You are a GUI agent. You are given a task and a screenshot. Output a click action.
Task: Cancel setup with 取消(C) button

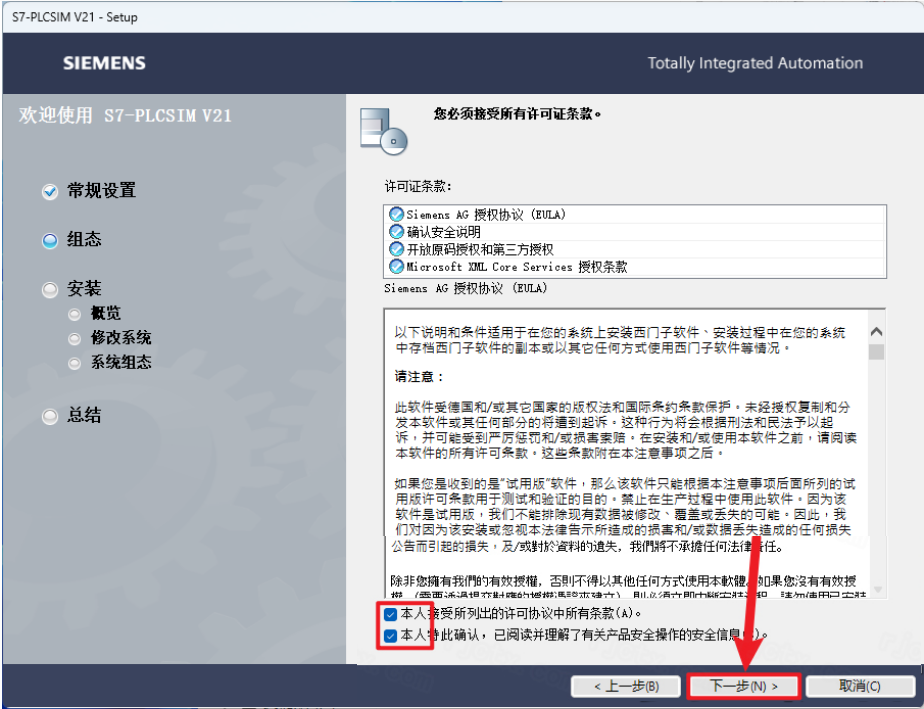coord(860,686)
